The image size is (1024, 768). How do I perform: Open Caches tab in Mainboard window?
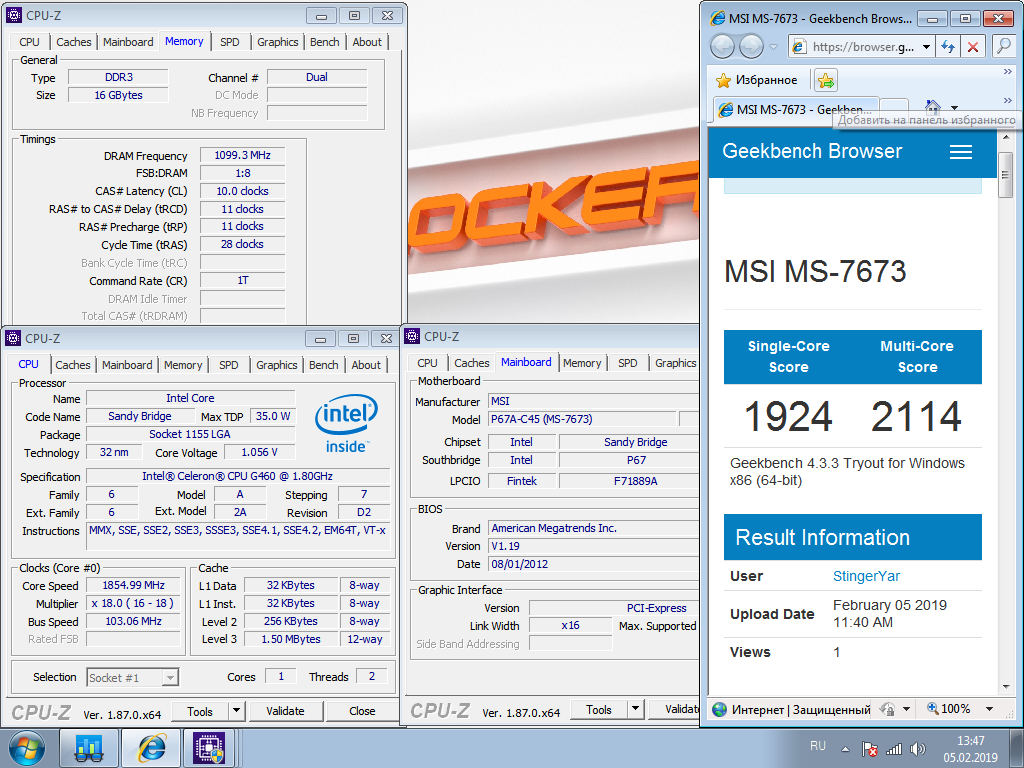pyautogui.click(x=472, y=363)
